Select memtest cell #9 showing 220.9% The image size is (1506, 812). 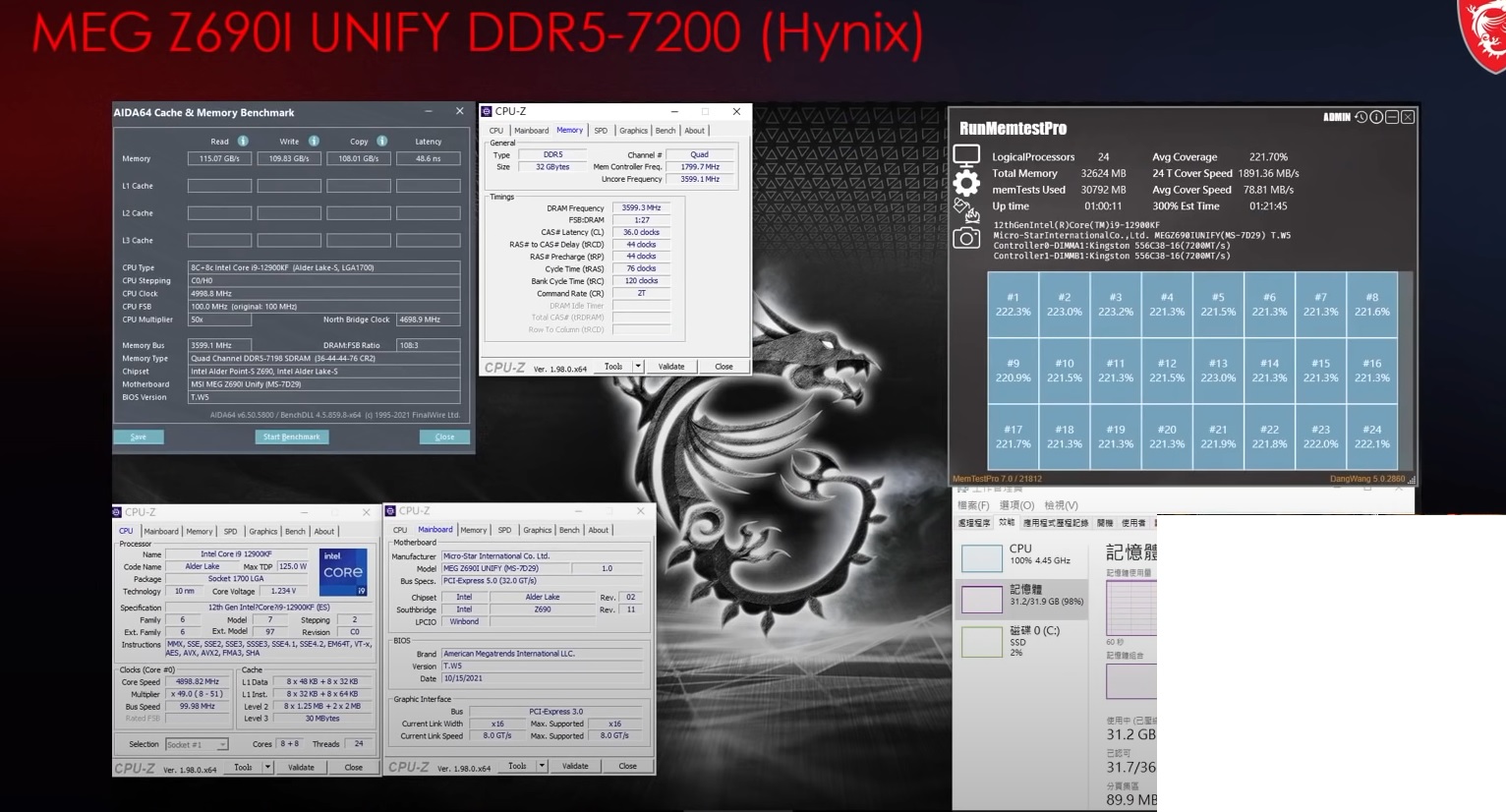(1014, 370)
